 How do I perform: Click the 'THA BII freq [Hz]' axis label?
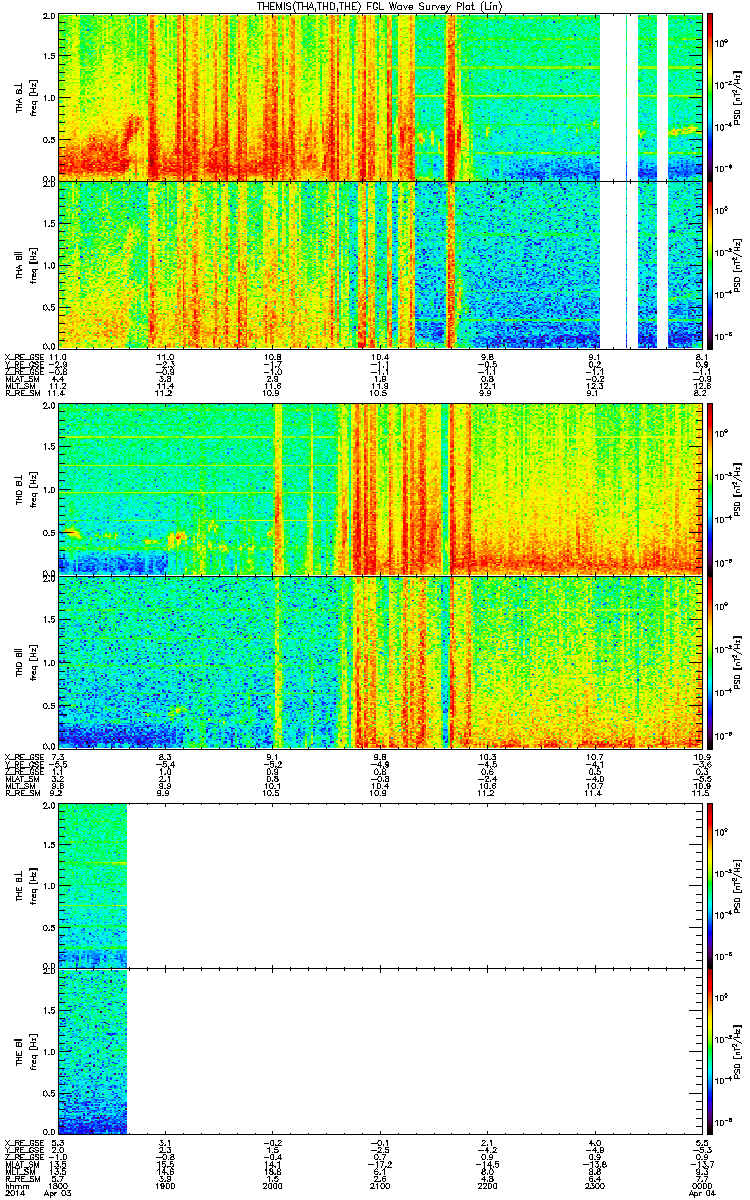[x=27, y=263]
